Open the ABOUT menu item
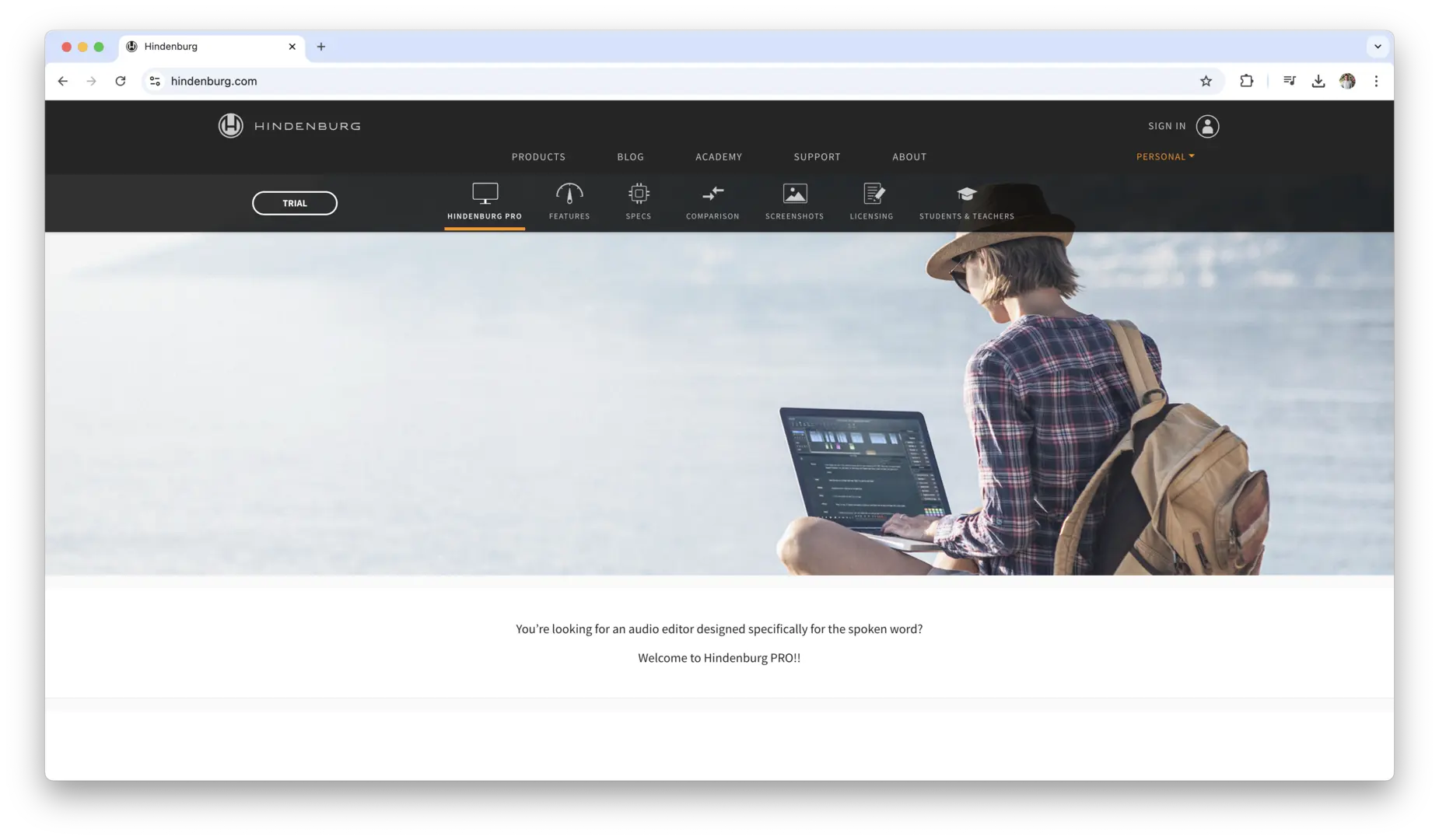The width and height of the screenshot is (1439, 840). pyautogui.click(x=909, y=157)
